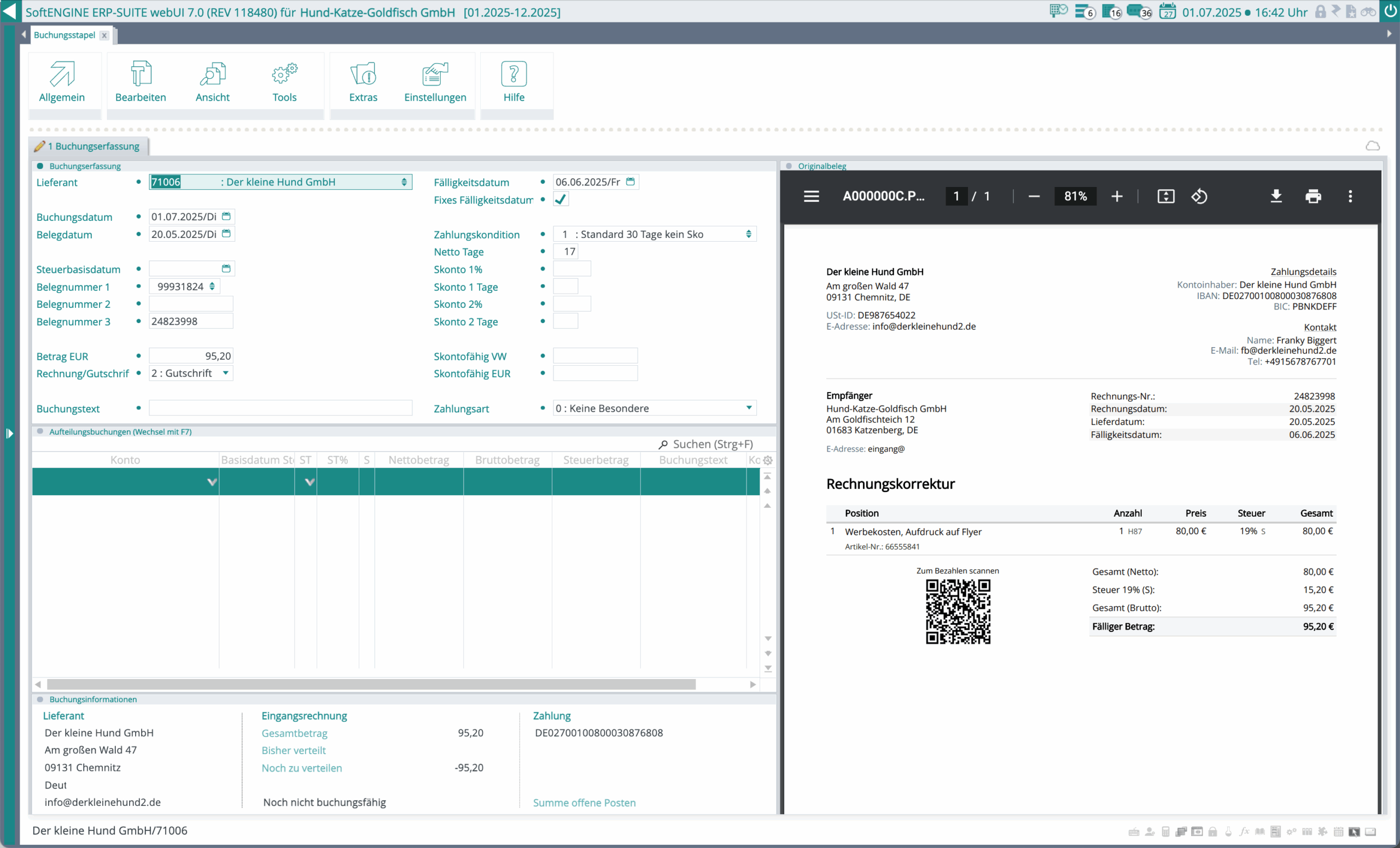Click the binoculars search icon in header
Screen dimensions: 1400x848
click(1368, 11)
